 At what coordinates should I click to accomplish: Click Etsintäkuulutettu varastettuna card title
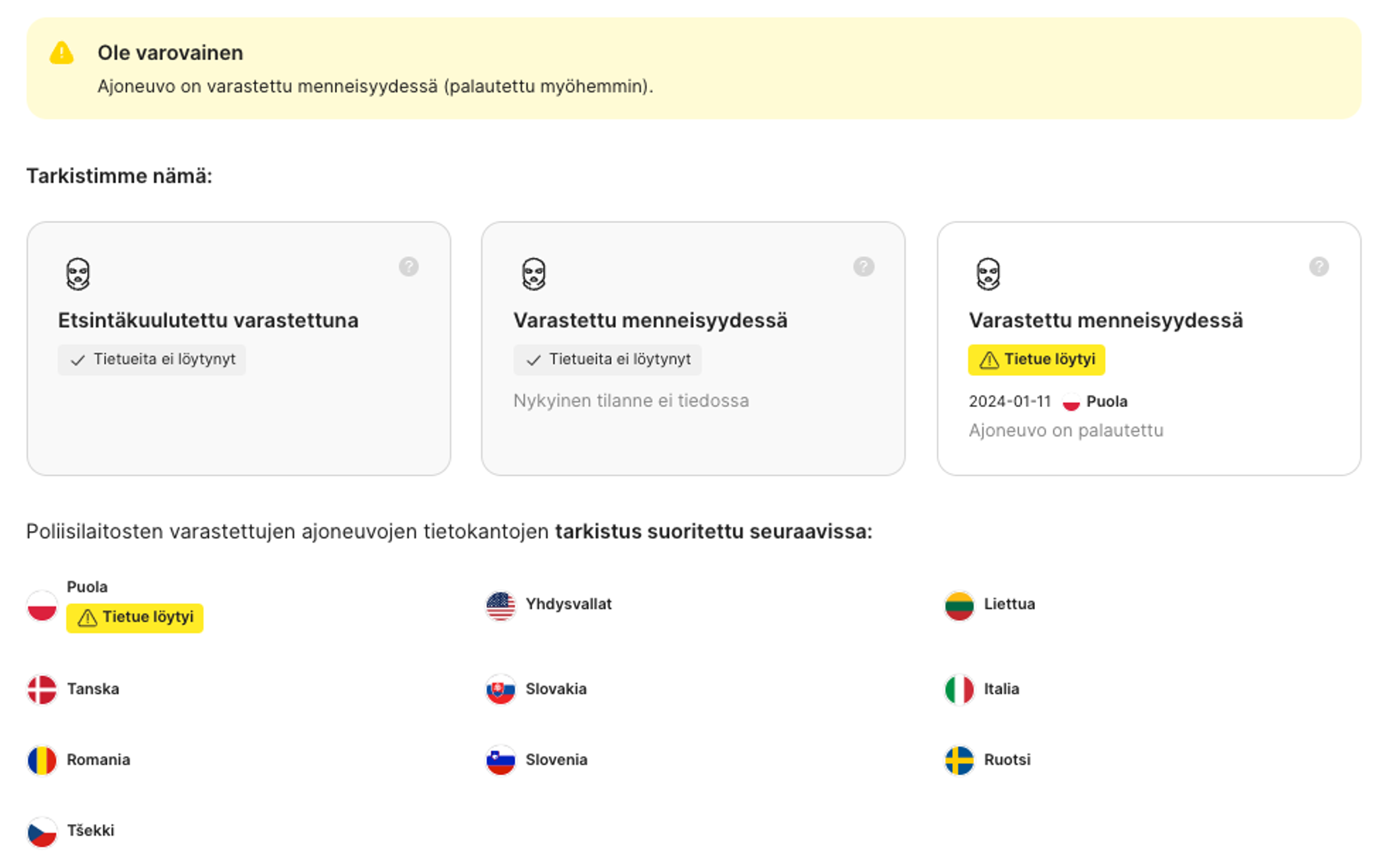pos(208,320)
